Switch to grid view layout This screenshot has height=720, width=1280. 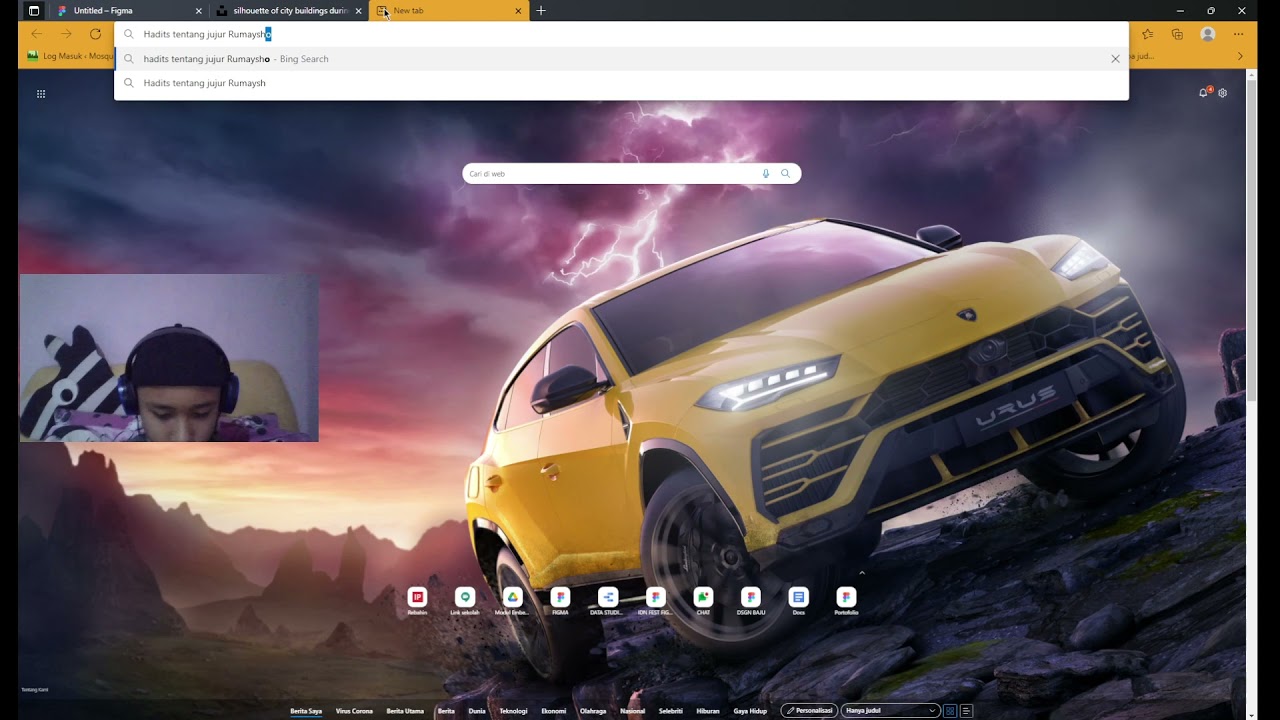950,711
